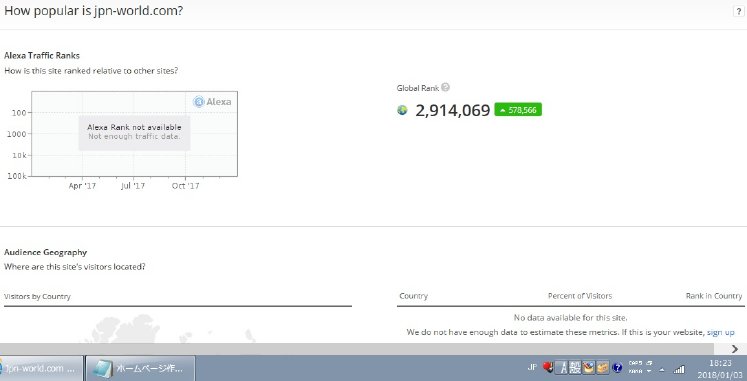Open the IME help icon in taskbar

(x=617, y=367)
